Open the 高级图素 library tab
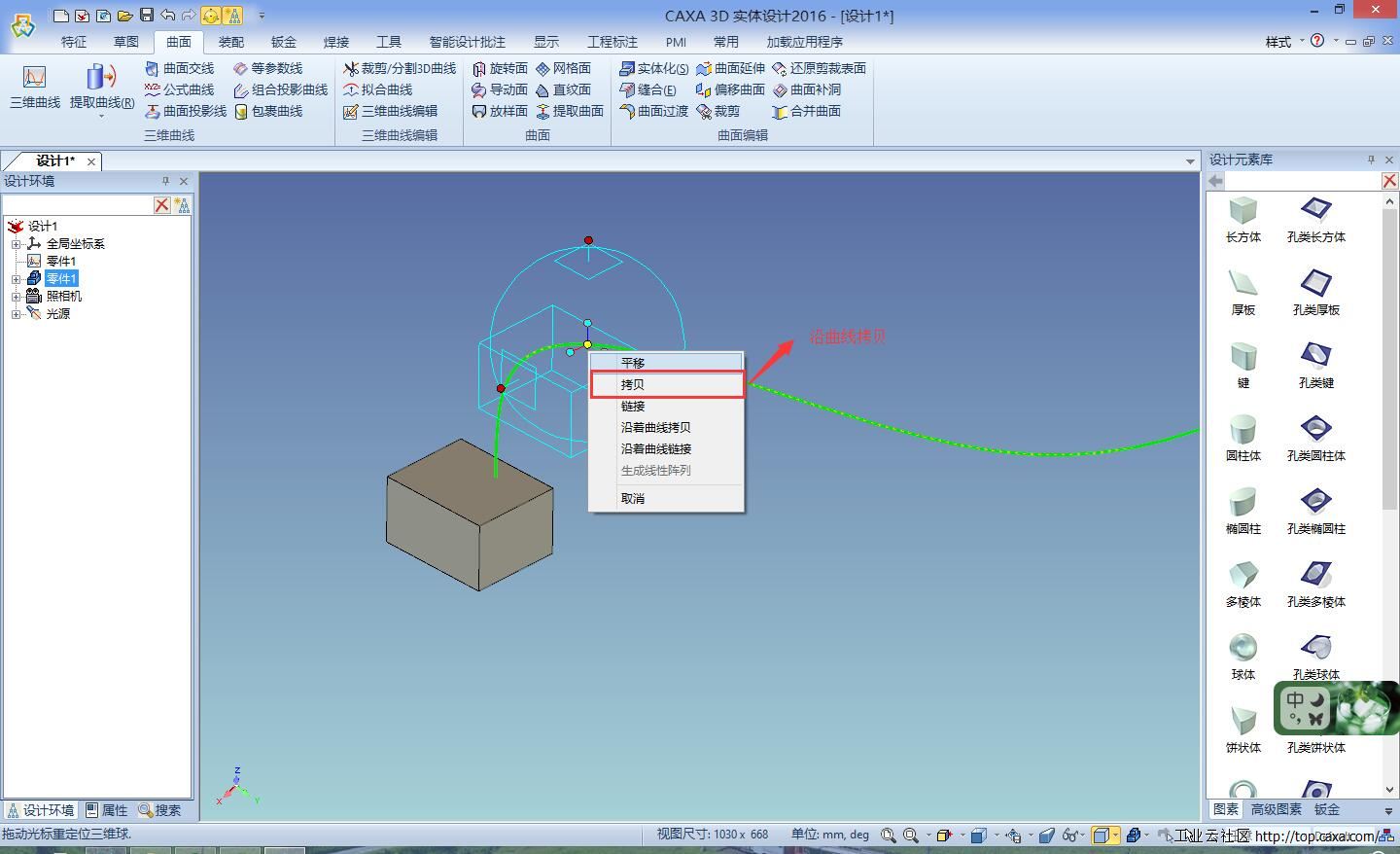The width and height of the screenshot is (1400, 854). [x=1277, y=809]
